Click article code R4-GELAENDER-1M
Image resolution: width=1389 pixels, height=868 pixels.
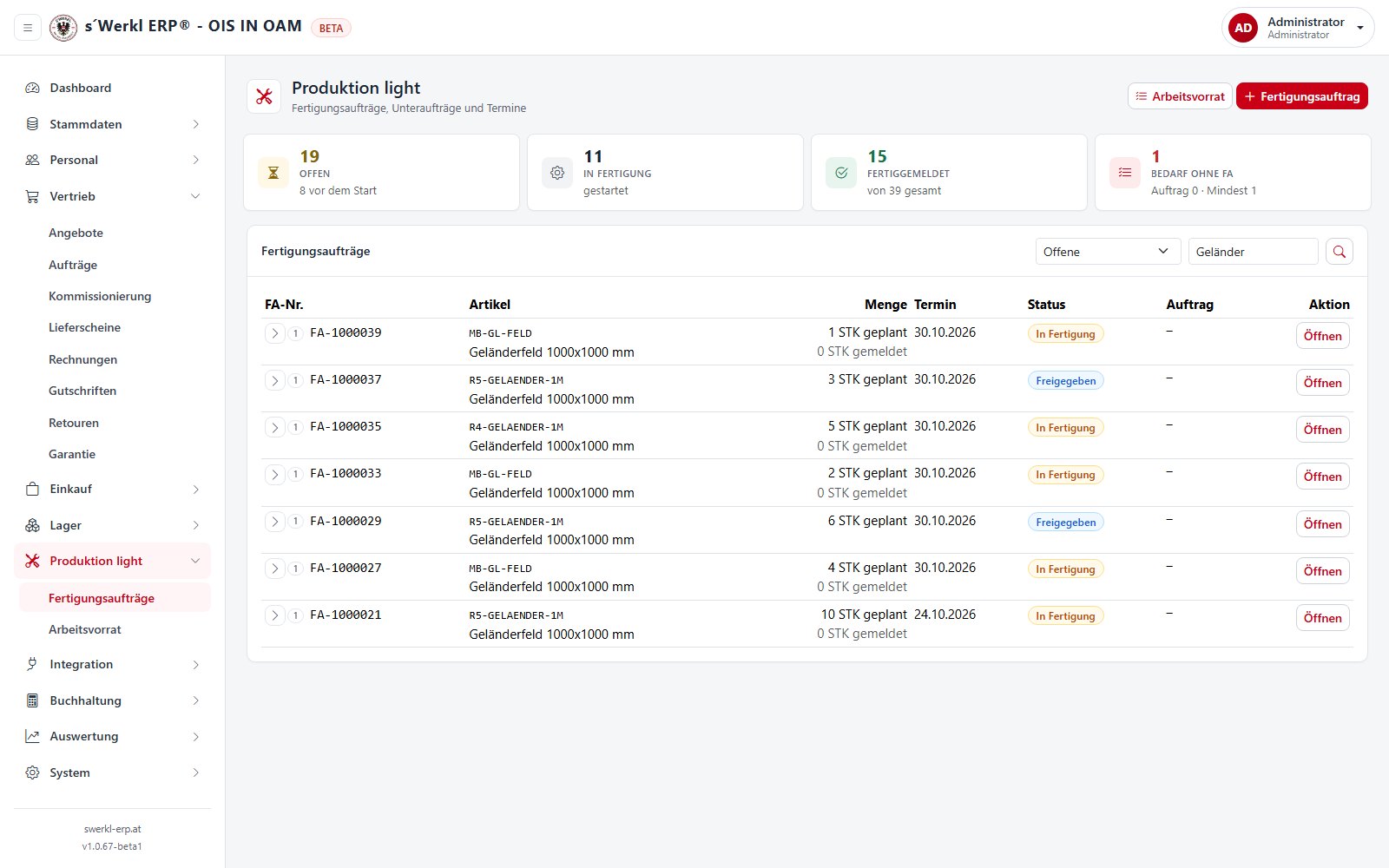tap(517, 427)
